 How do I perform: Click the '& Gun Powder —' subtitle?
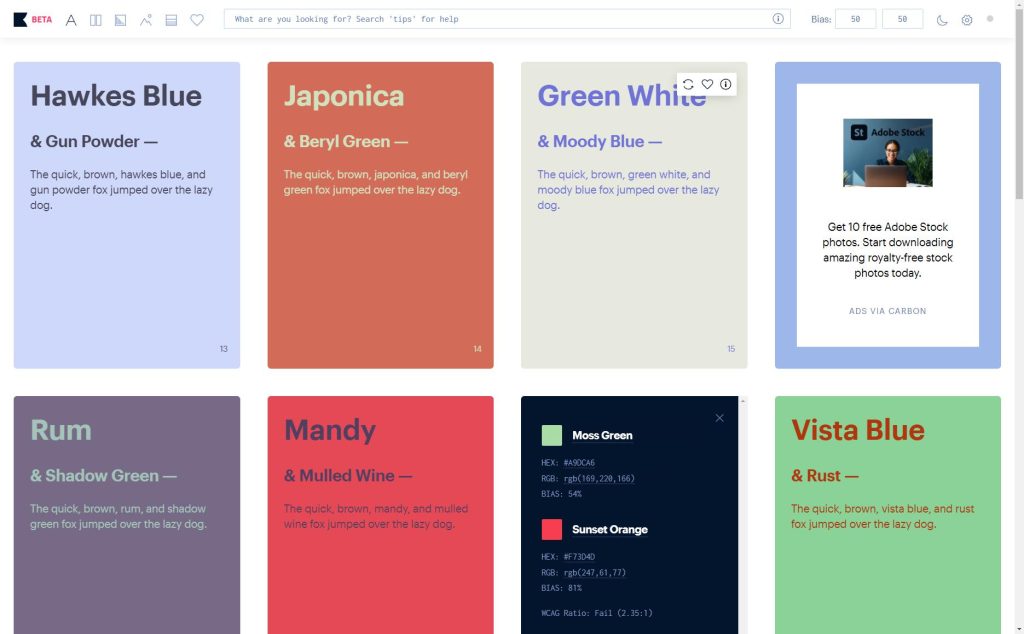pos(94,142)
